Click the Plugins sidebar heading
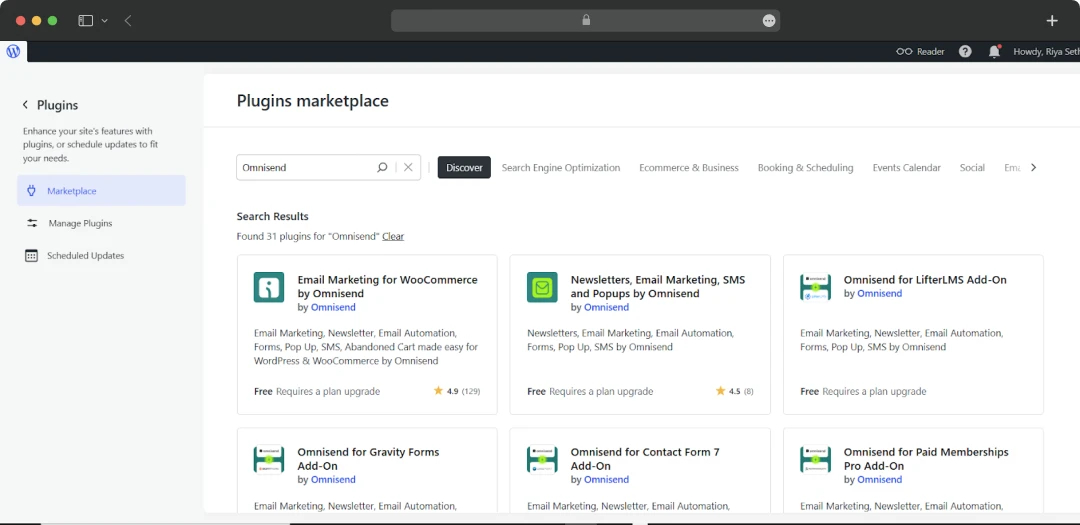 click(57, 105)
